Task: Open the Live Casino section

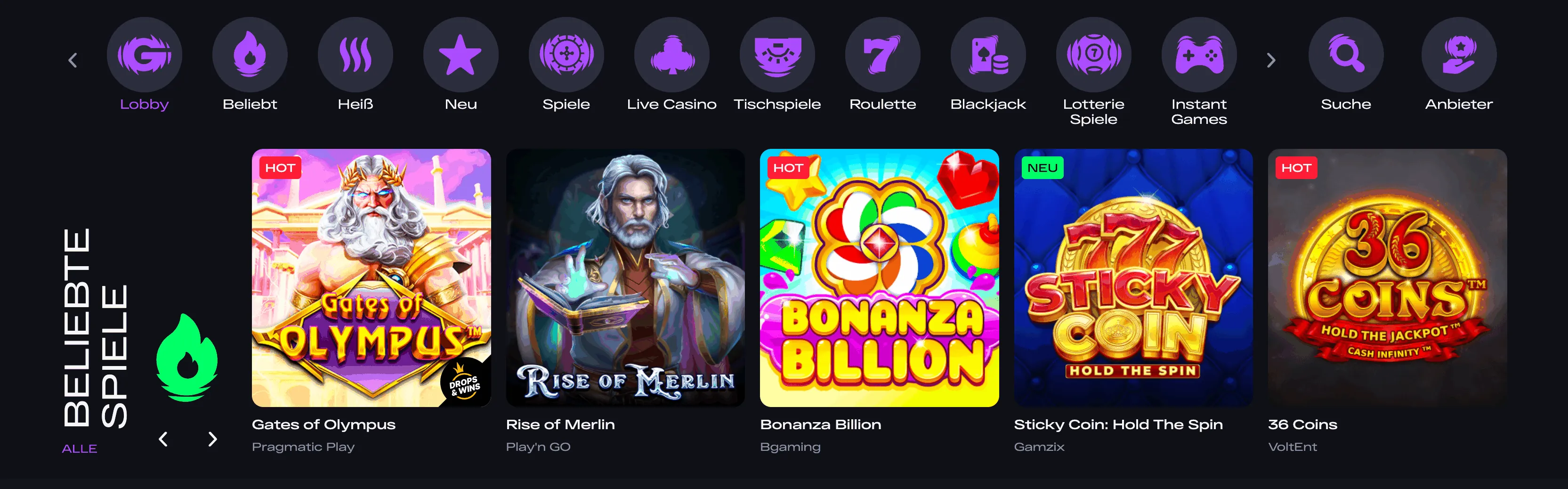Action: pos(672,54)
